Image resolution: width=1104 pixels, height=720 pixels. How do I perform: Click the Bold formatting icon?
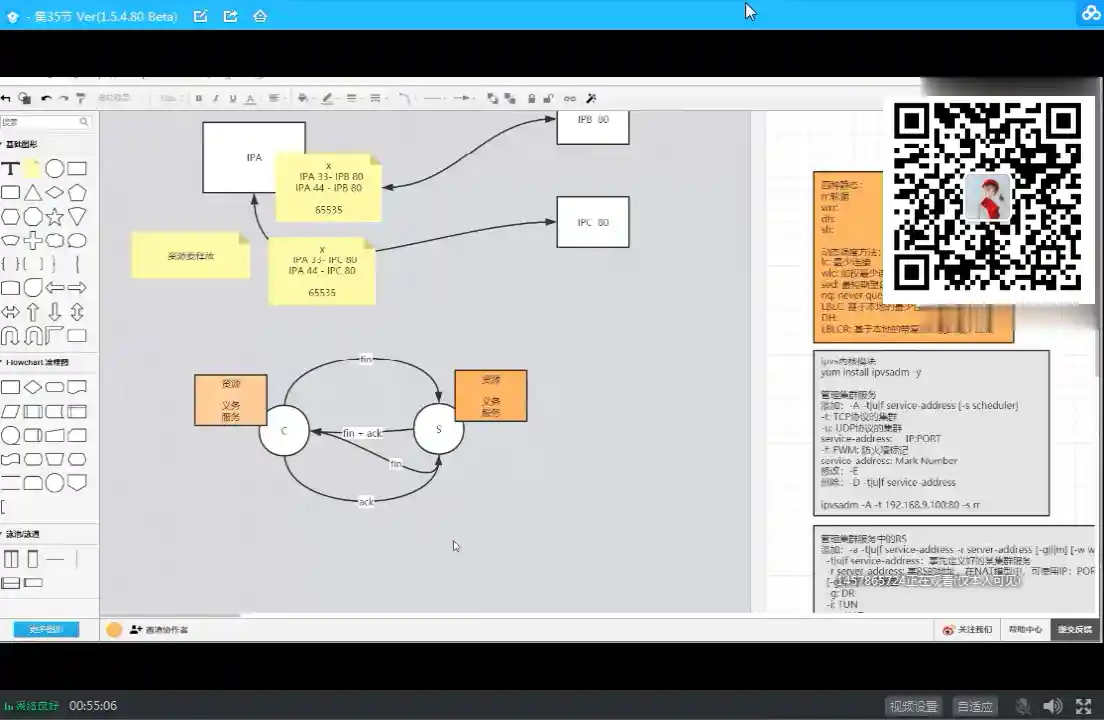click(199, 98)
